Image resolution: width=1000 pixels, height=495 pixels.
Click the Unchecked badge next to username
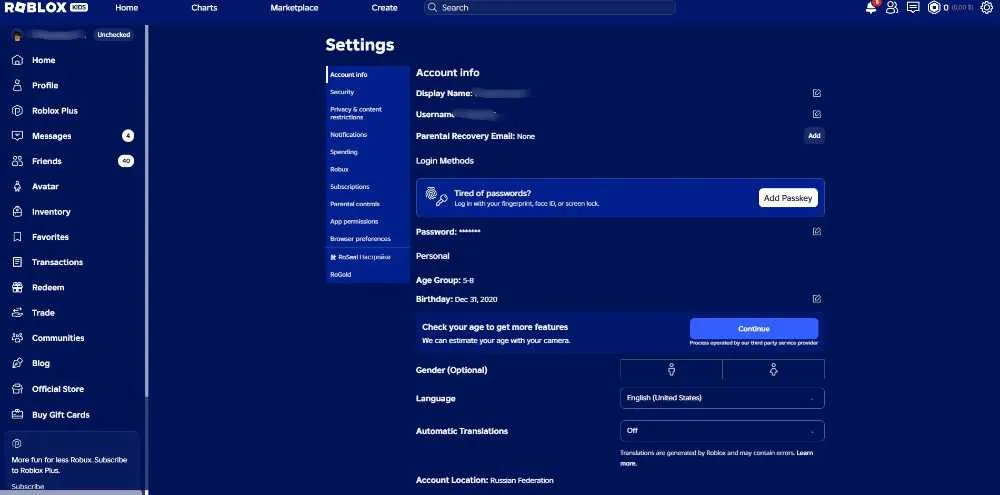coord(114,35)
